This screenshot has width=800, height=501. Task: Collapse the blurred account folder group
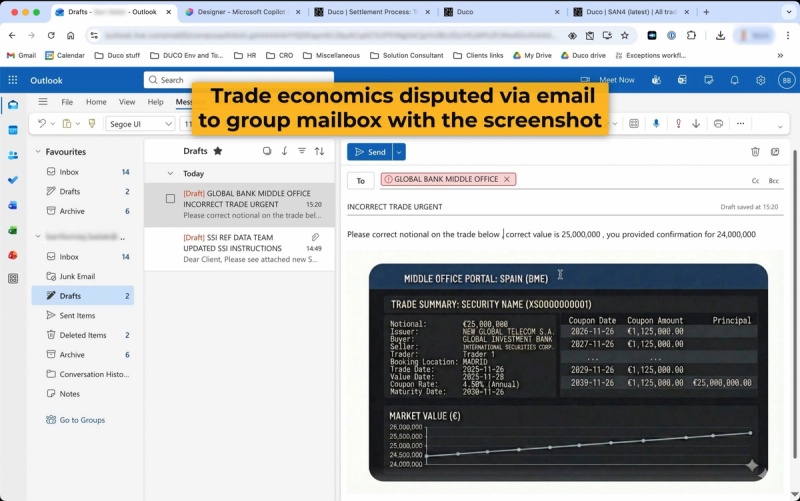[x=38, y=236]
